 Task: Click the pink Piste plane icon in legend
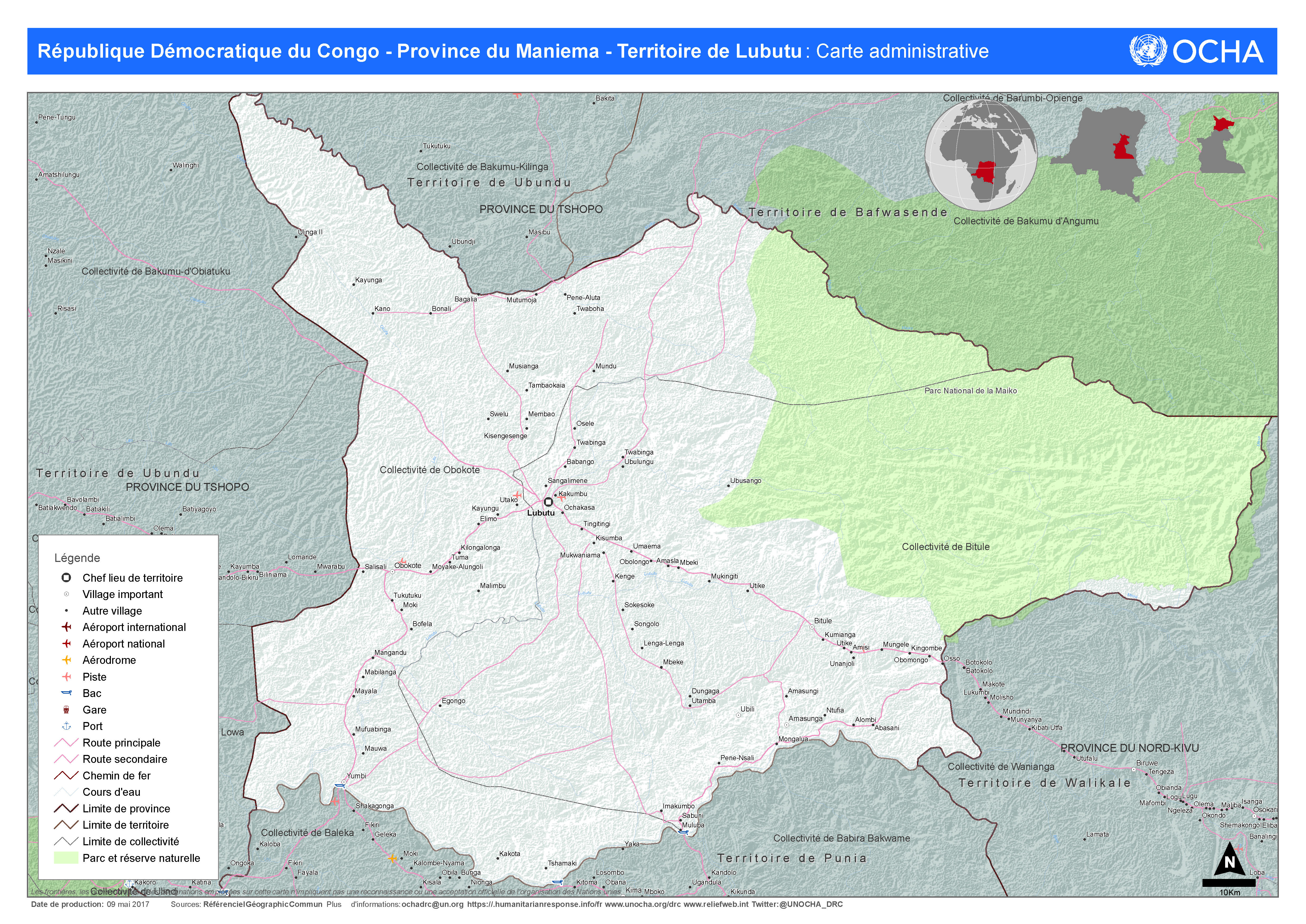click(67, 676)
